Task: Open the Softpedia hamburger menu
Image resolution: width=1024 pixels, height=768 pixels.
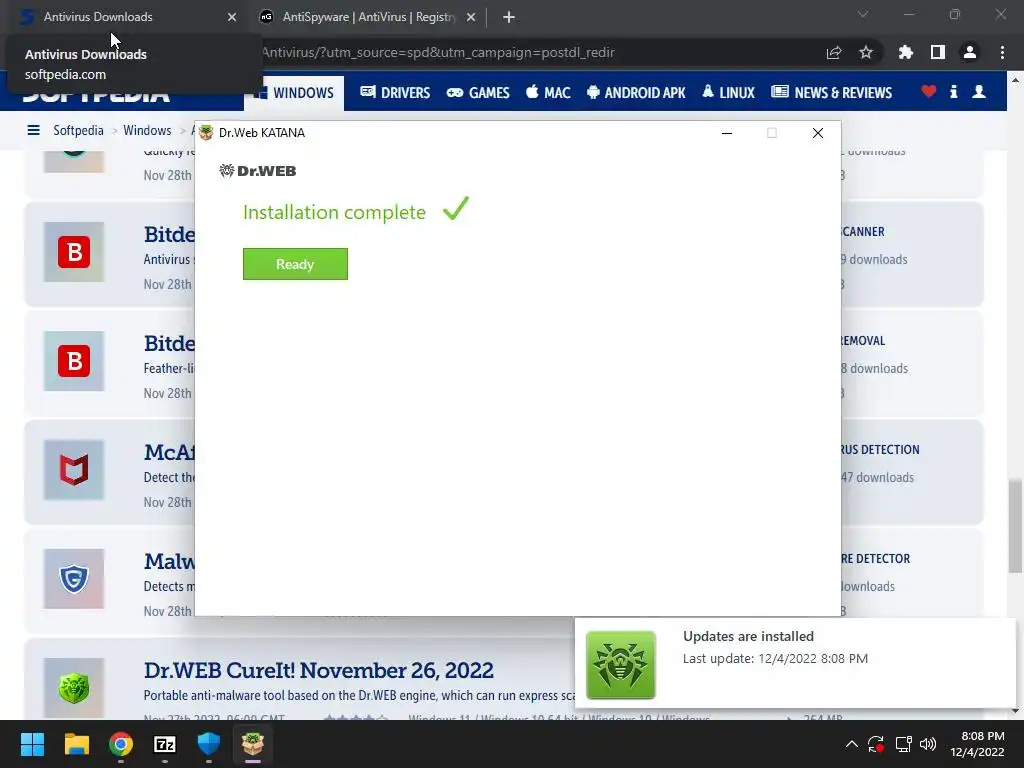Action: (x=33, y=130)
